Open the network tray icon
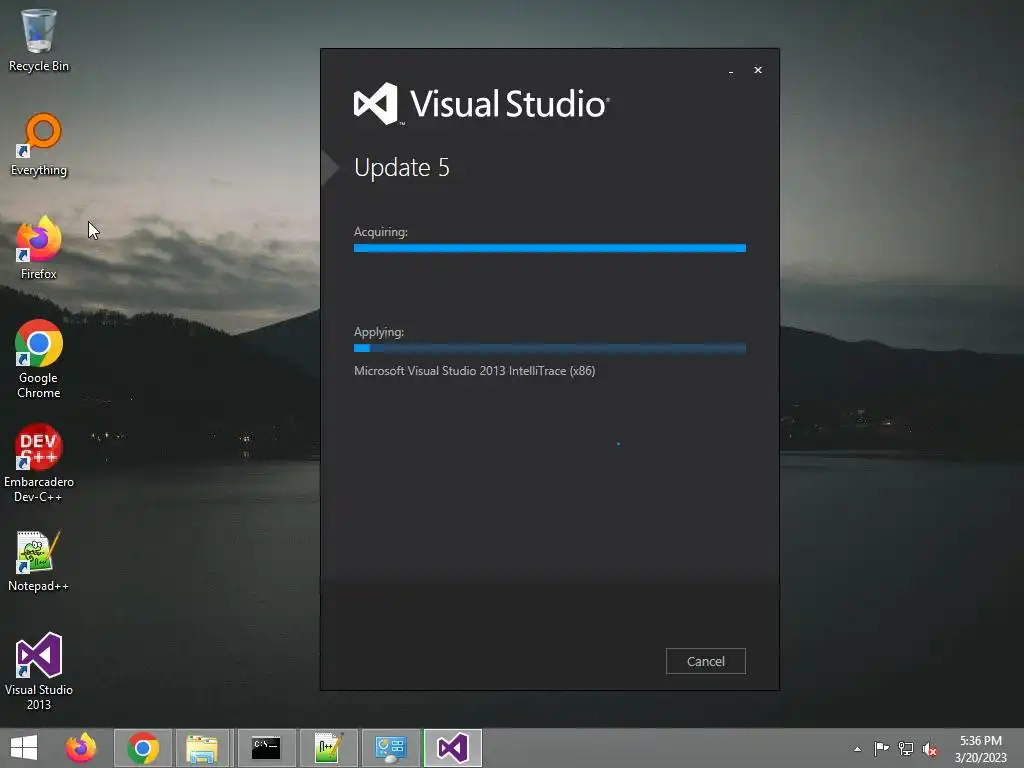The image size is (1024, 768). [x=906, y=748]
